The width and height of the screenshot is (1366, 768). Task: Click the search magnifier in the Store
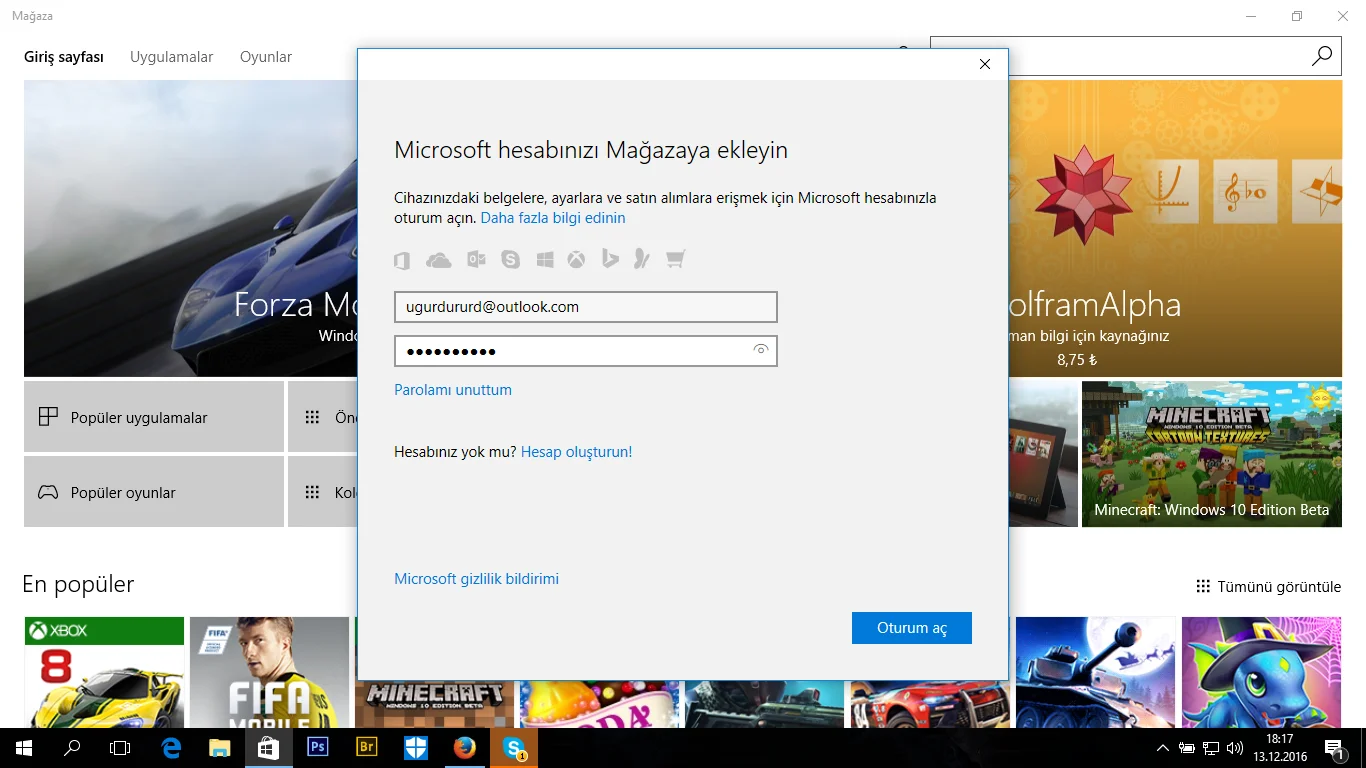1321,56
